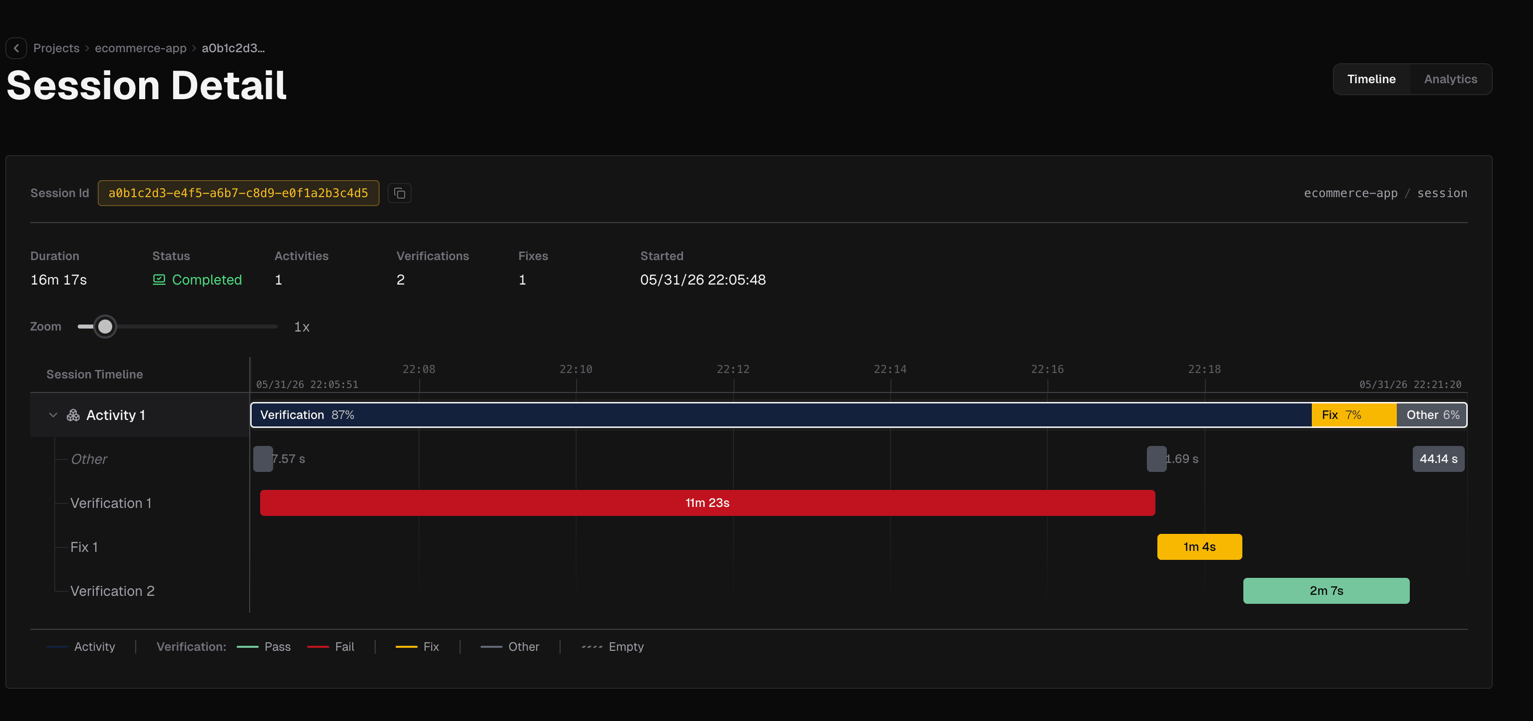Click the 22:12 time axis label
1533x721 pixels.
pyautogui.click(x=733, y=369)
